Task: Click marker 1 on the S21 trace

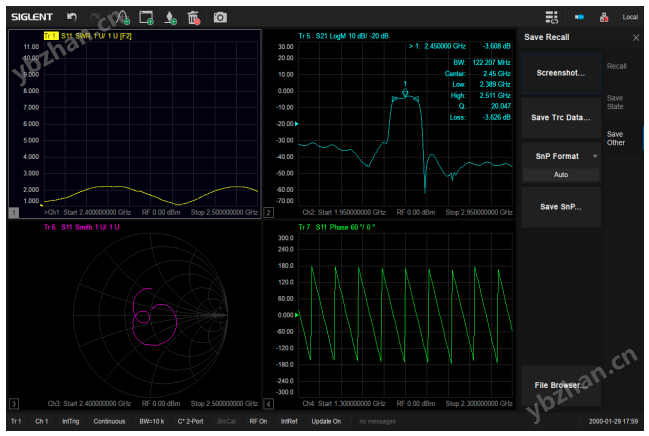Action: [405, 92]
